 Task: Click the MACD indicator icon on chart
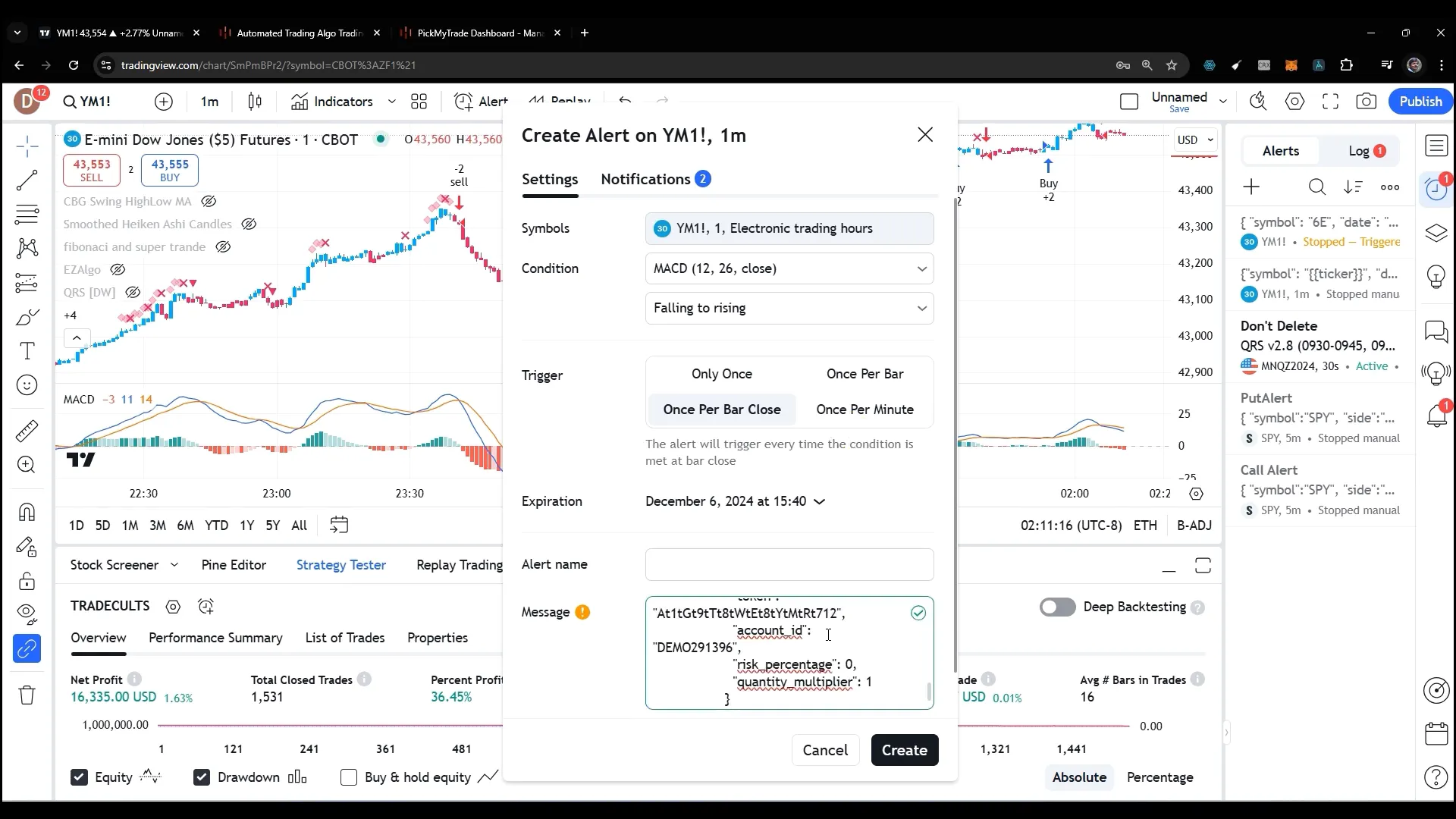coord(79,399)
